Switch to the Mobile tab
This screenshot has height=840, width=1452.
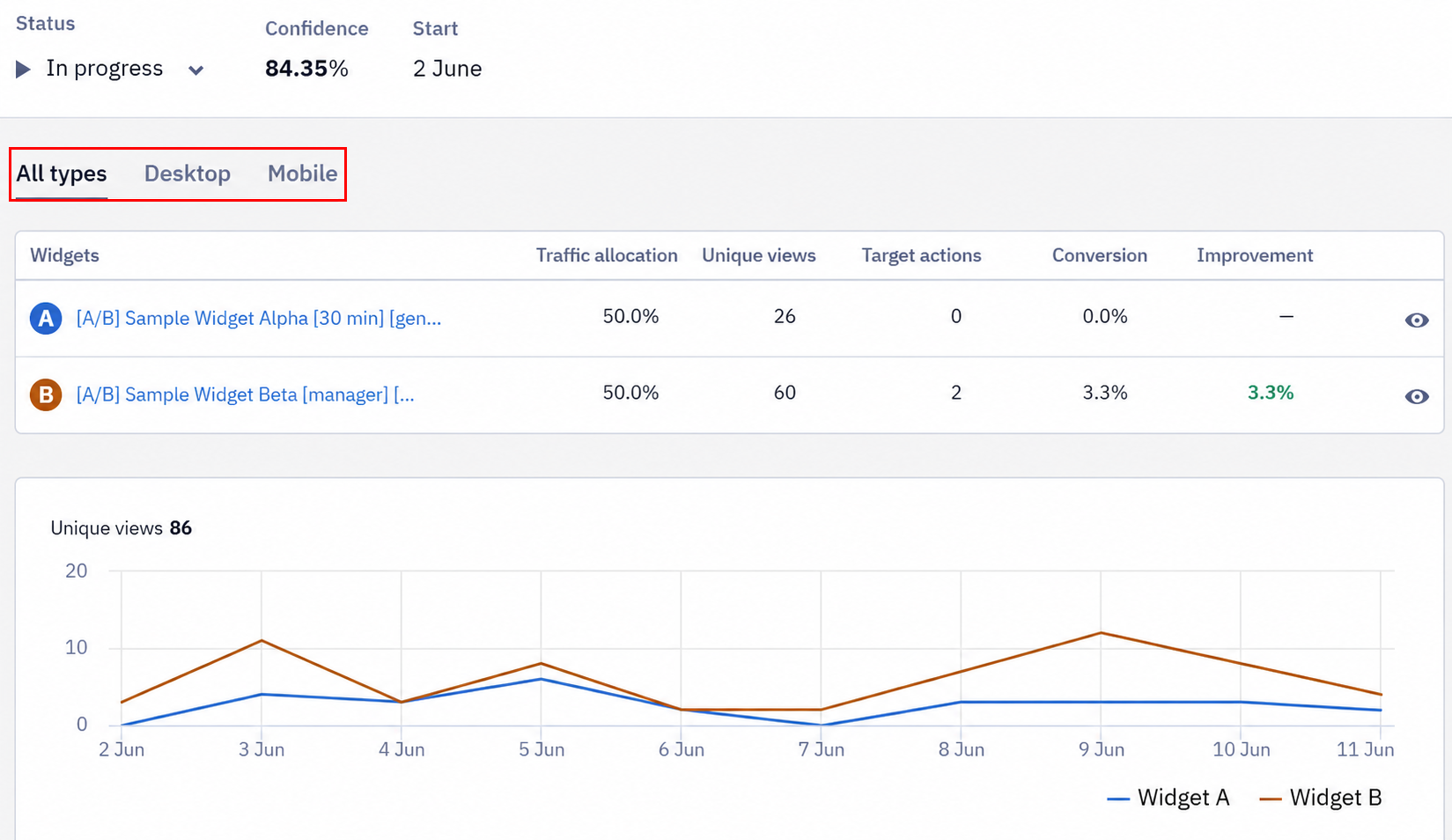[303, 173]
